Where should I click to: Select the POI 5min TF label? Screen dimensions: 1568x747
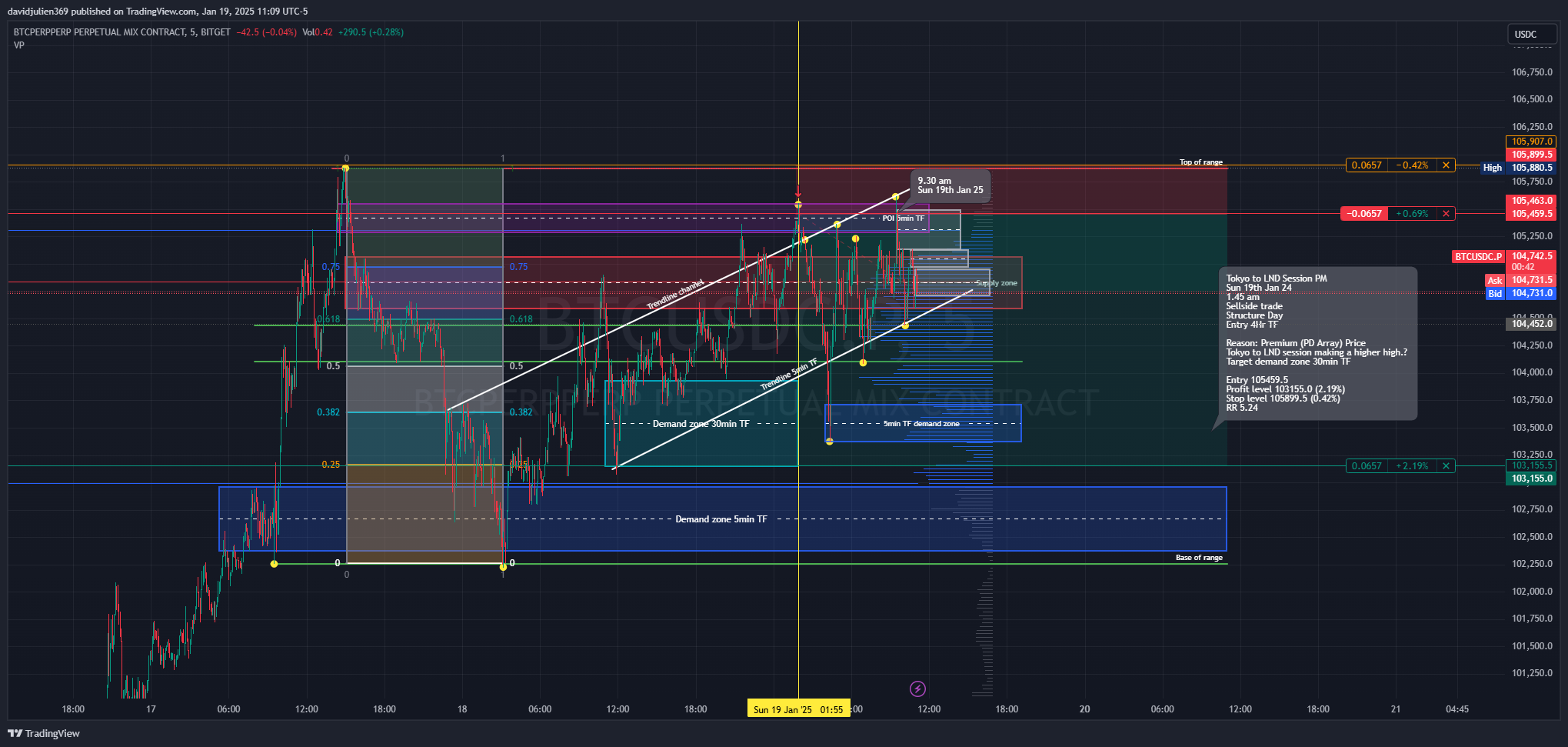point(904,218)
